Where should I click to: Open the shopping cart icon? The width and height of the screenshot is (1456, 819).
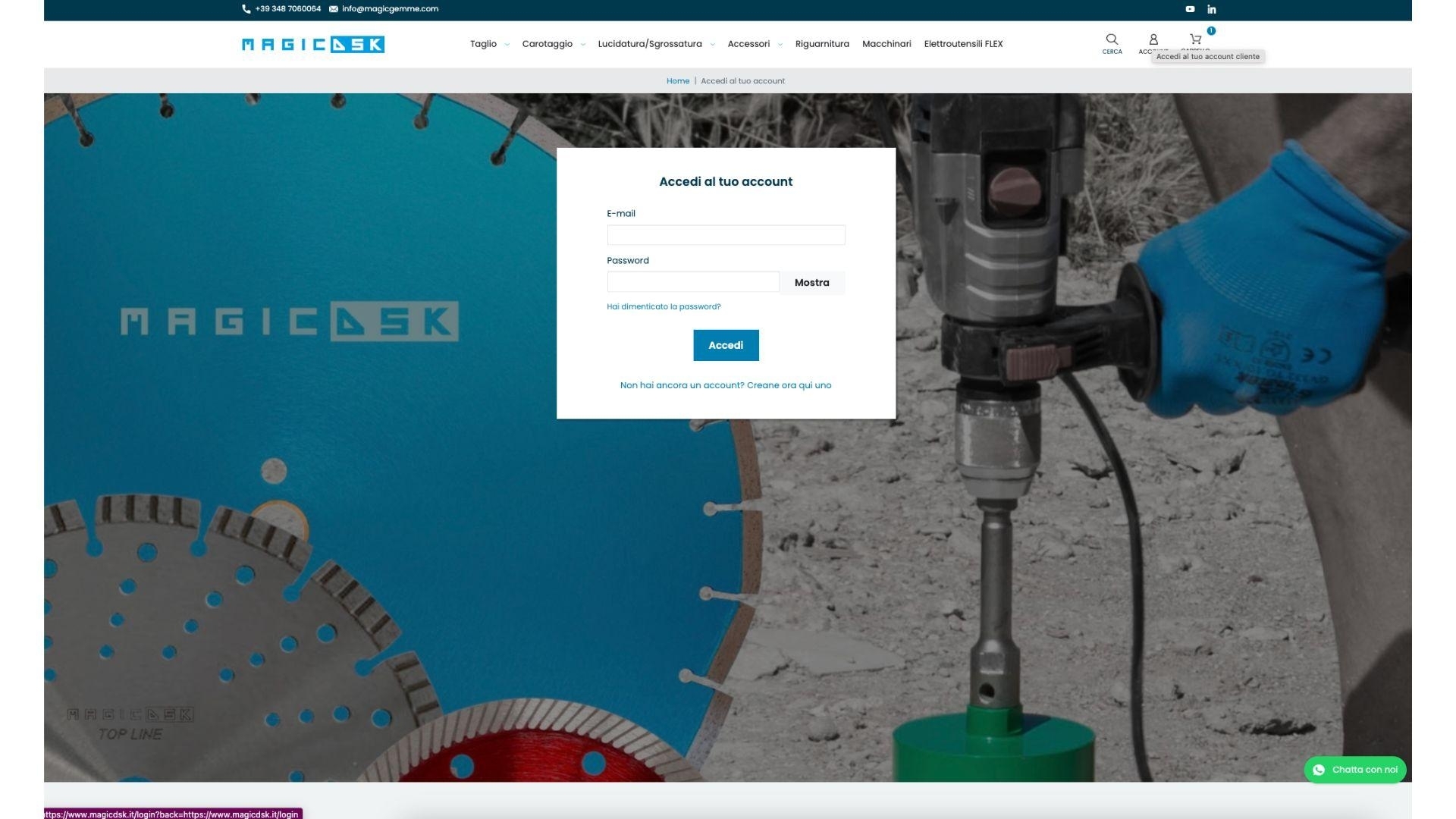pyautogui.click(x=1196, y=39)
